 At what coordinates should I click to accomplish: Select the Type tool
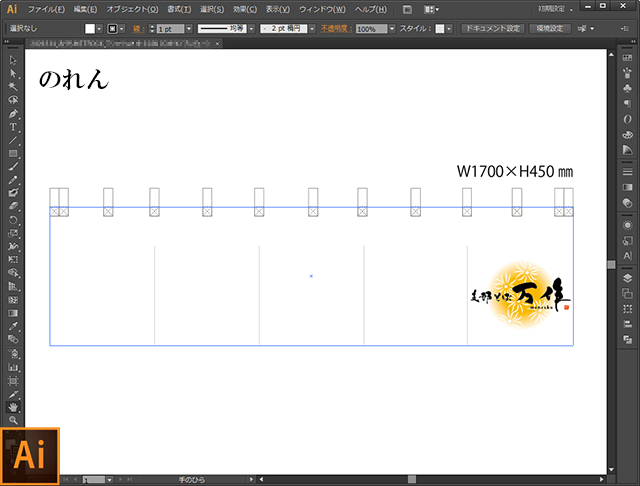pyautogui.click(x=13, y=126)
